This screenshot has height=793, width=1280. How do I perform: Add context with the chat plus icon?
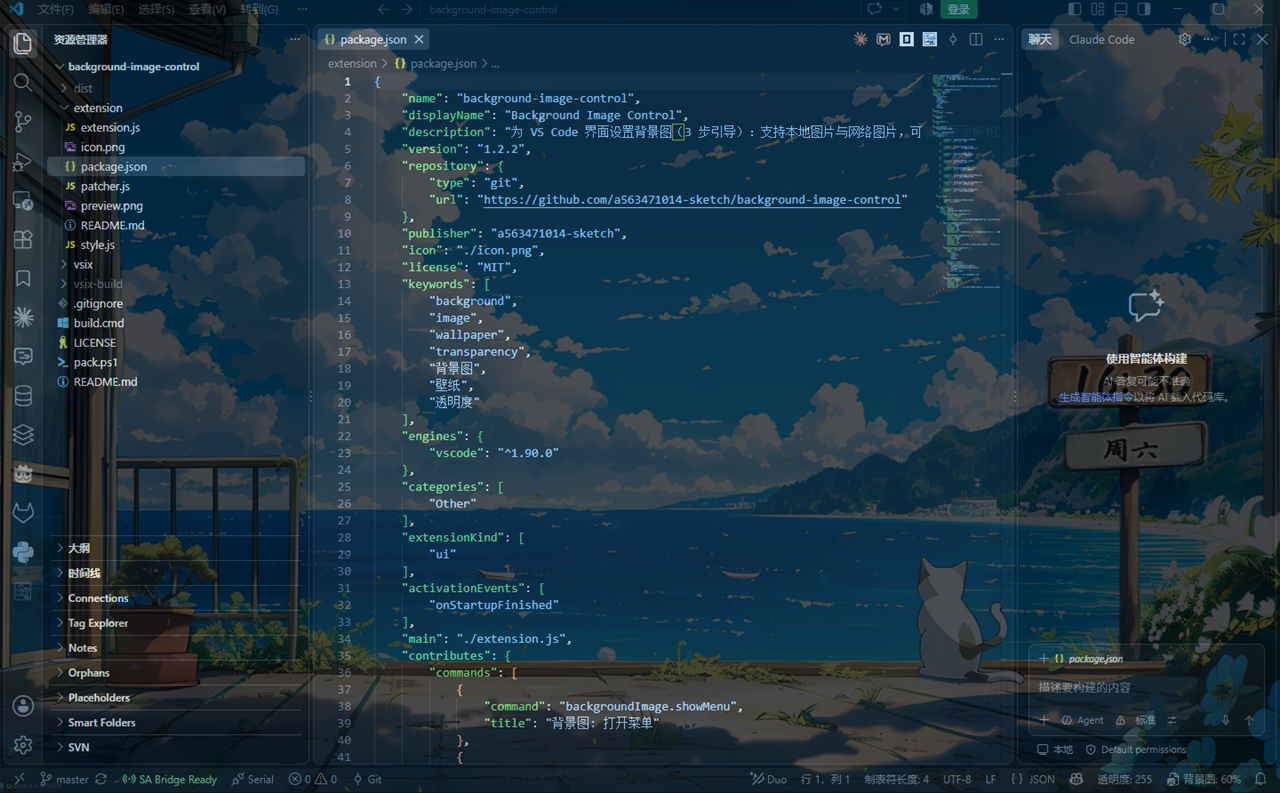tap(1045, 720)
